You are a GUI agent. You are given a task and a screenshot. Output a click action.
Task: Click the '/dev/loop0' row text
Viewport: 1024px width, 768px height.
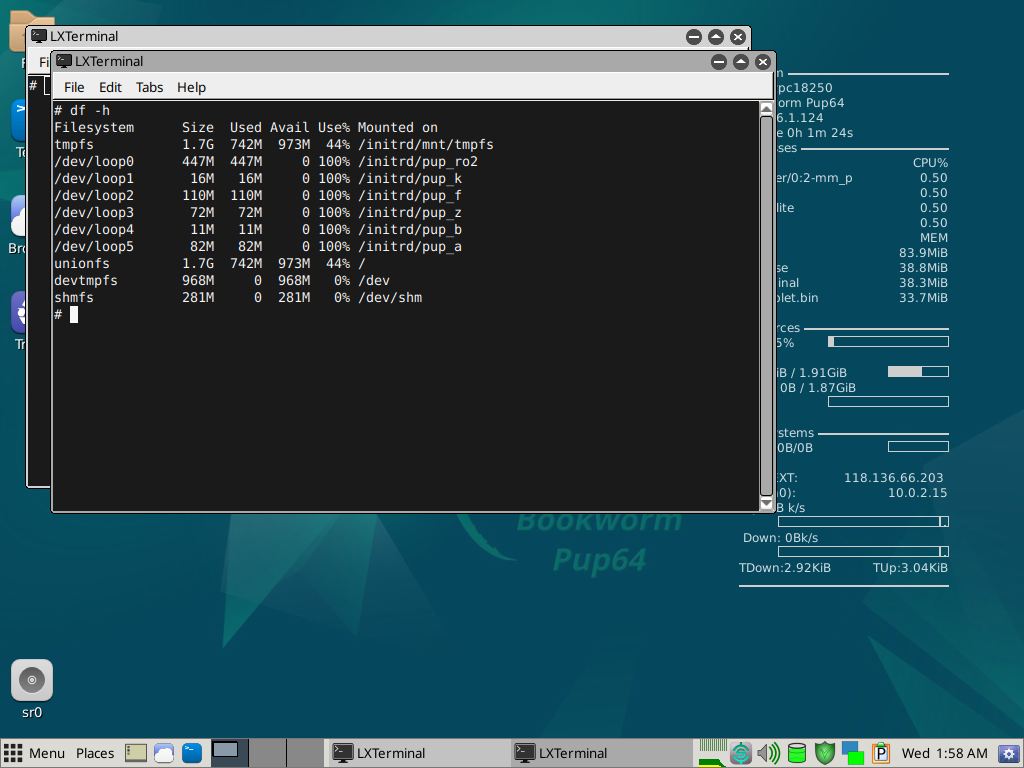[x=94, y=161]
